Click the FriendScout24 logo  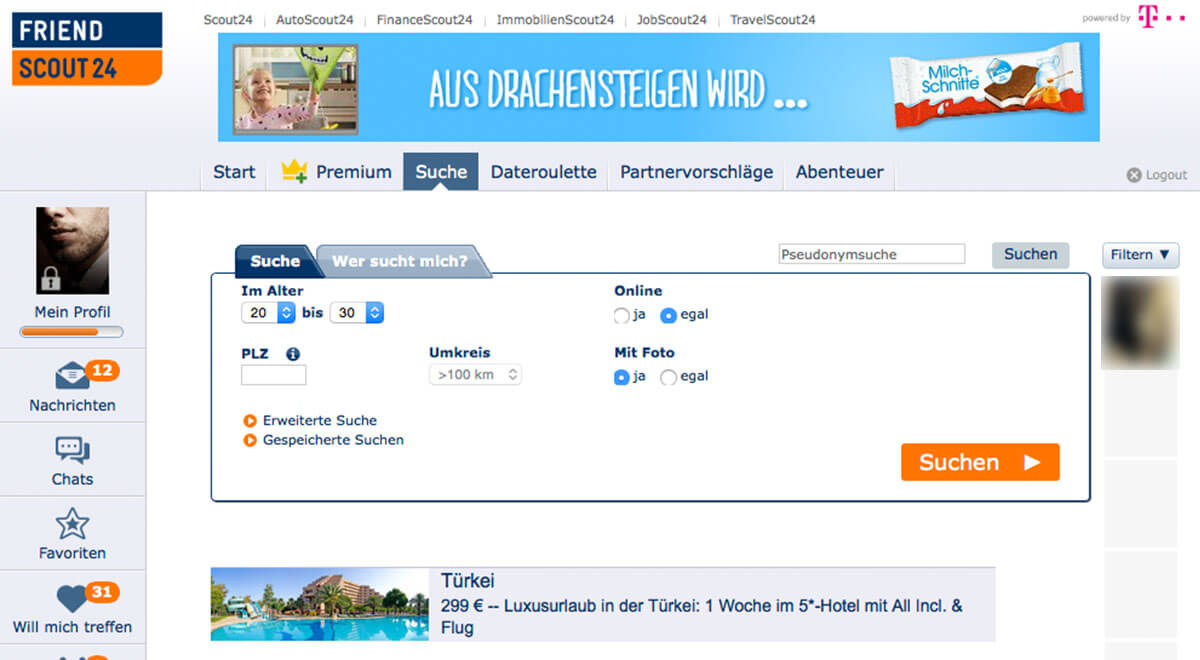tap(87, 48)
